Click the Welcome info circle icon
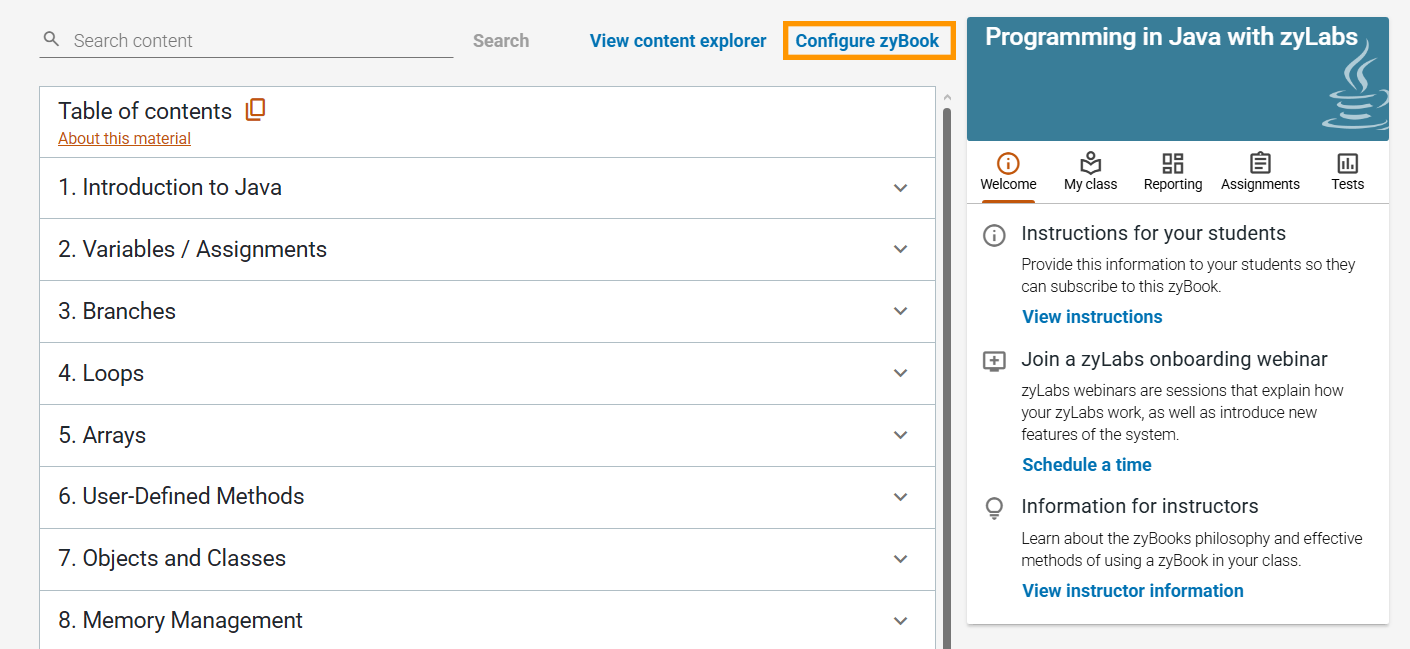This screenshot has height=649, width=1410. pyautogui.click(x=1008, y=163)
